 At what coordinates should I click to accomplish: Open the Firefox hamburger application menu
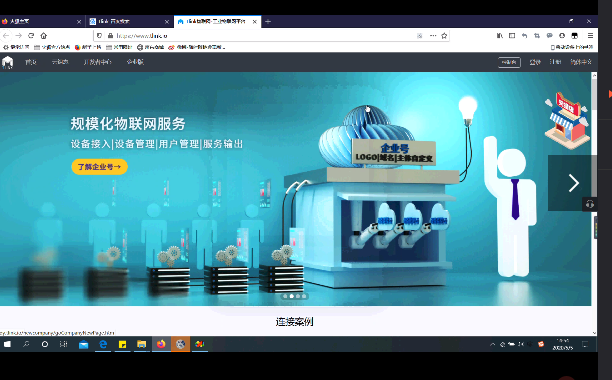[590, 36]
